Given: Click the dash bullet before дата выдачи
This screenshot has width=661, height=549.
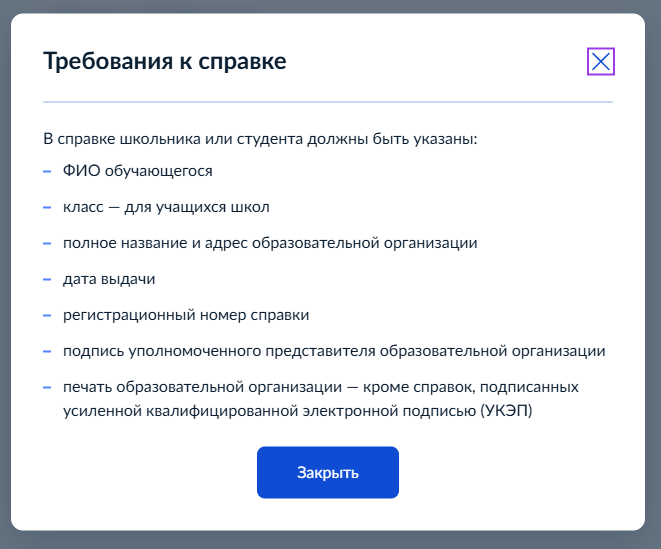Looking at the screenshot, I should pos(47,279).
